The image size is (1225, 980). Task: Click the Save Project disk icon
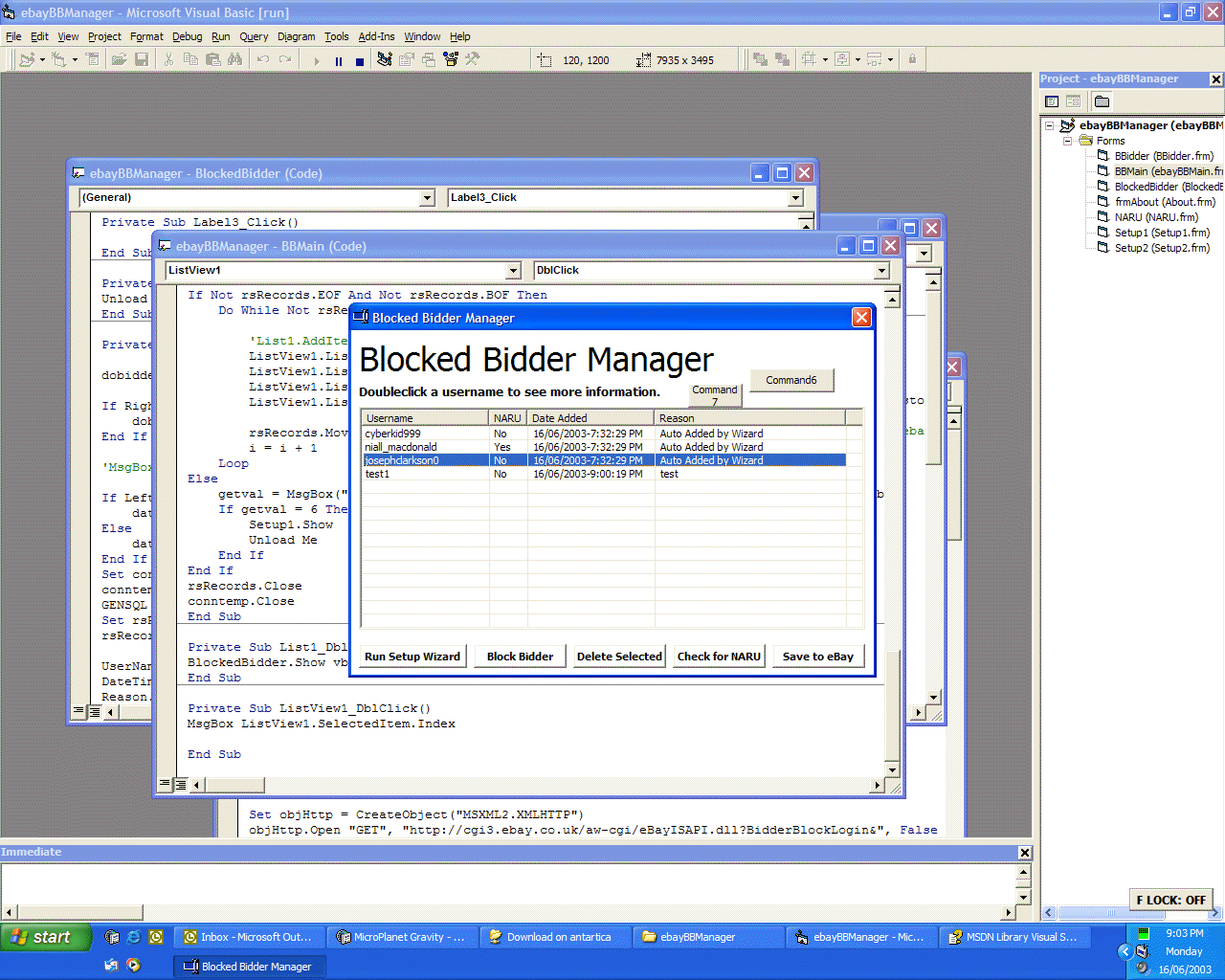pyautogui.click(x=142, y=59)
